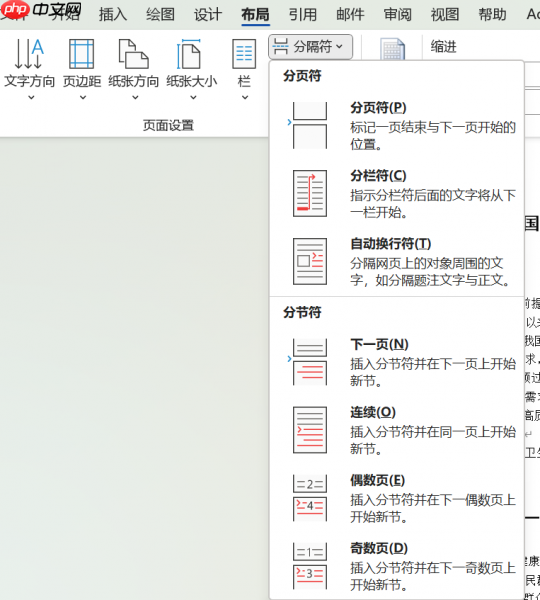
Task: Click description 插入分节符并在下一偶数页上开始新节
Action: 433,508
